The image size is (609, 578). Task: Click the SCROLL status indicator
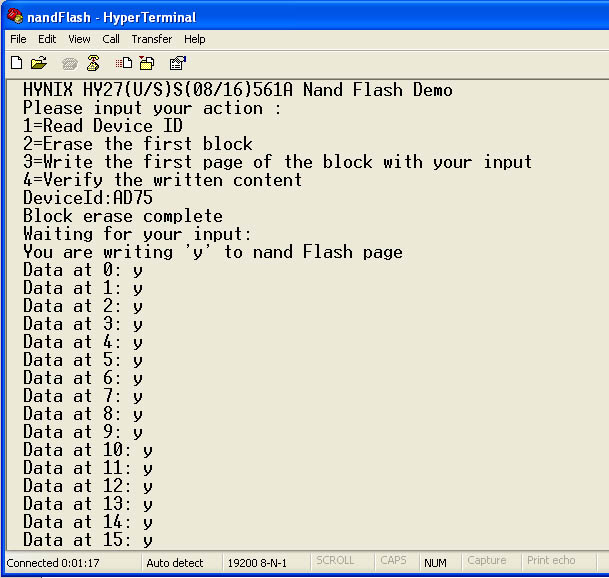343,562
